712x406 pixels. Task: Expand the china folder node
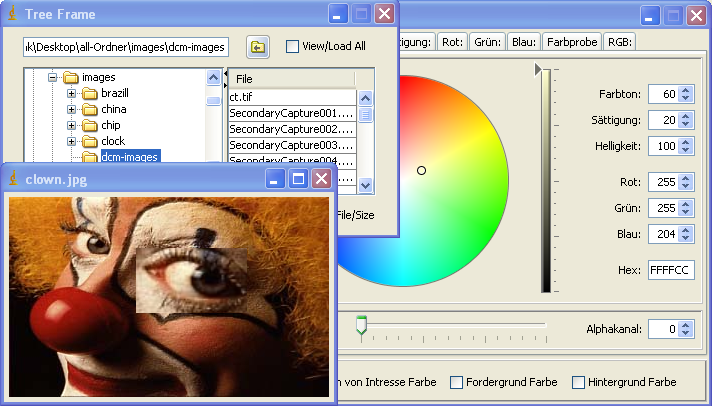[71, 109]
